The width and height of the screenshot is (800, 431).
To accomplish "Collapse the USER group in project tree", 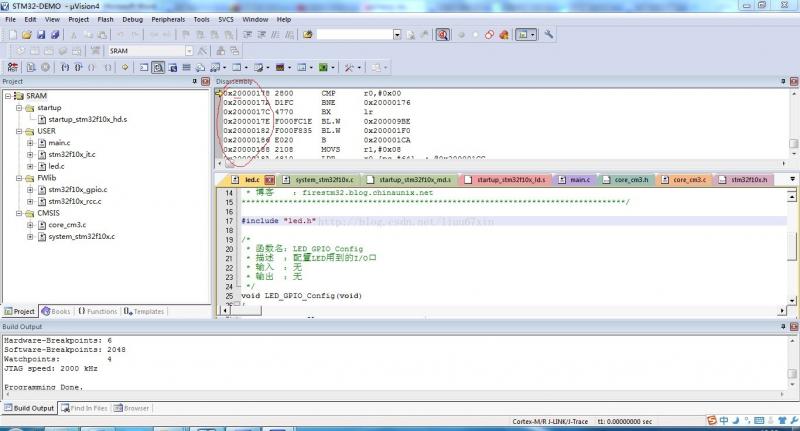I will pyautogui.click(x=19, y=131).
